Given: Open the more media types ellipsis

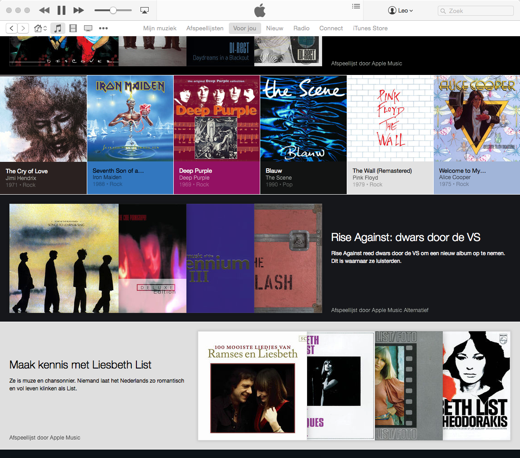Looking at the screenshot, I should coord(103,28).
